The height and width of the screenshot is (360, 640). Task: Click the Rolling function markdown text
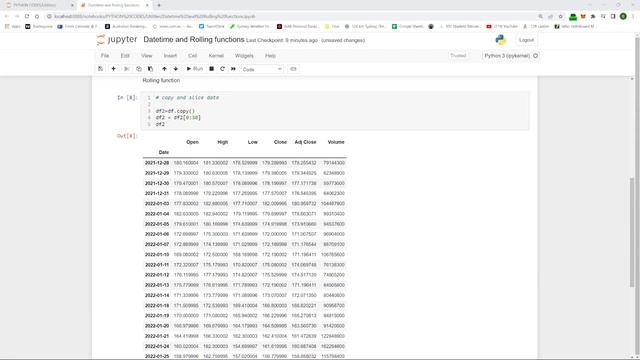[161, 80]
